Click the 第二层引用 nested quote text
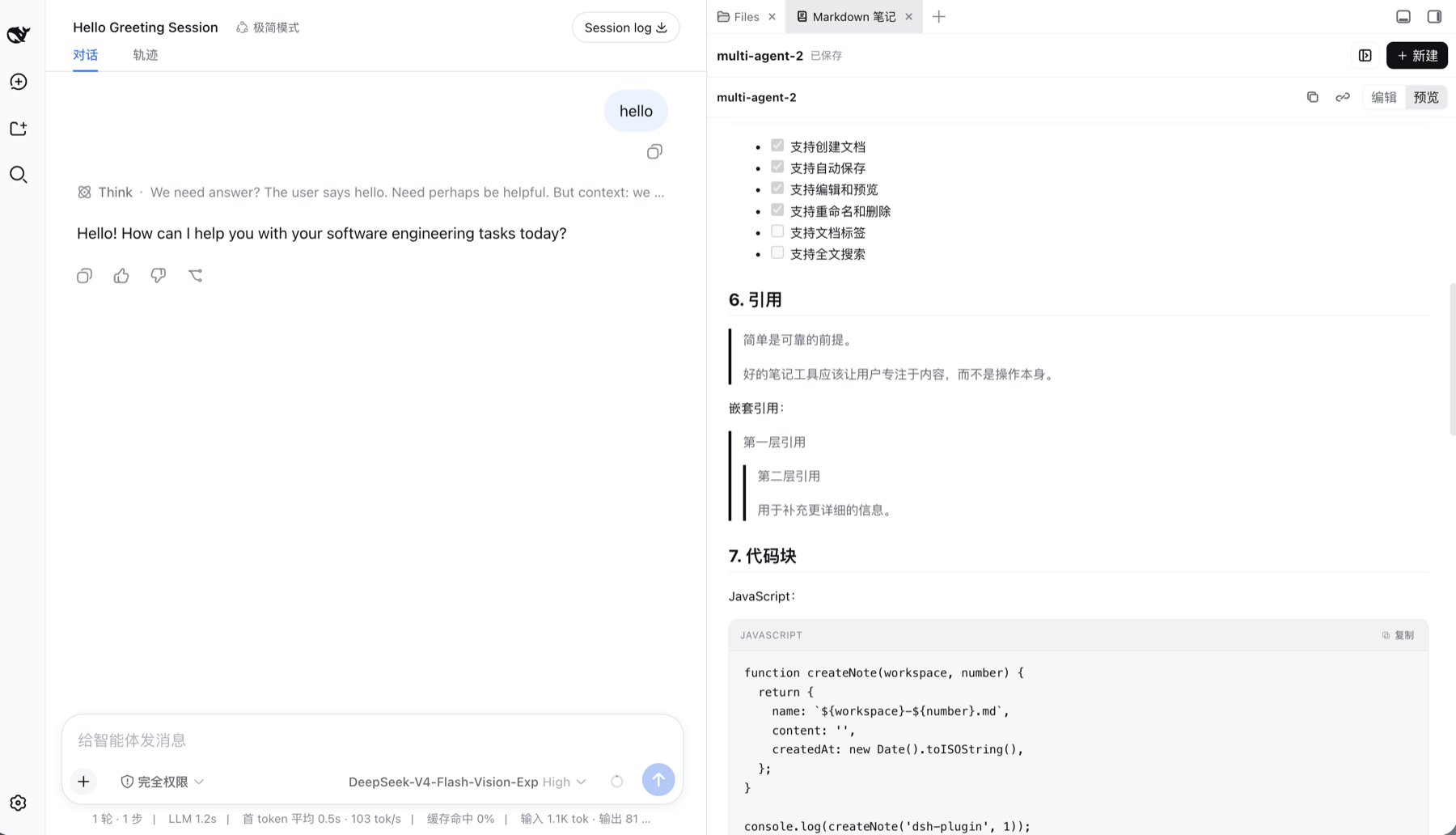 tap(789, 477)
